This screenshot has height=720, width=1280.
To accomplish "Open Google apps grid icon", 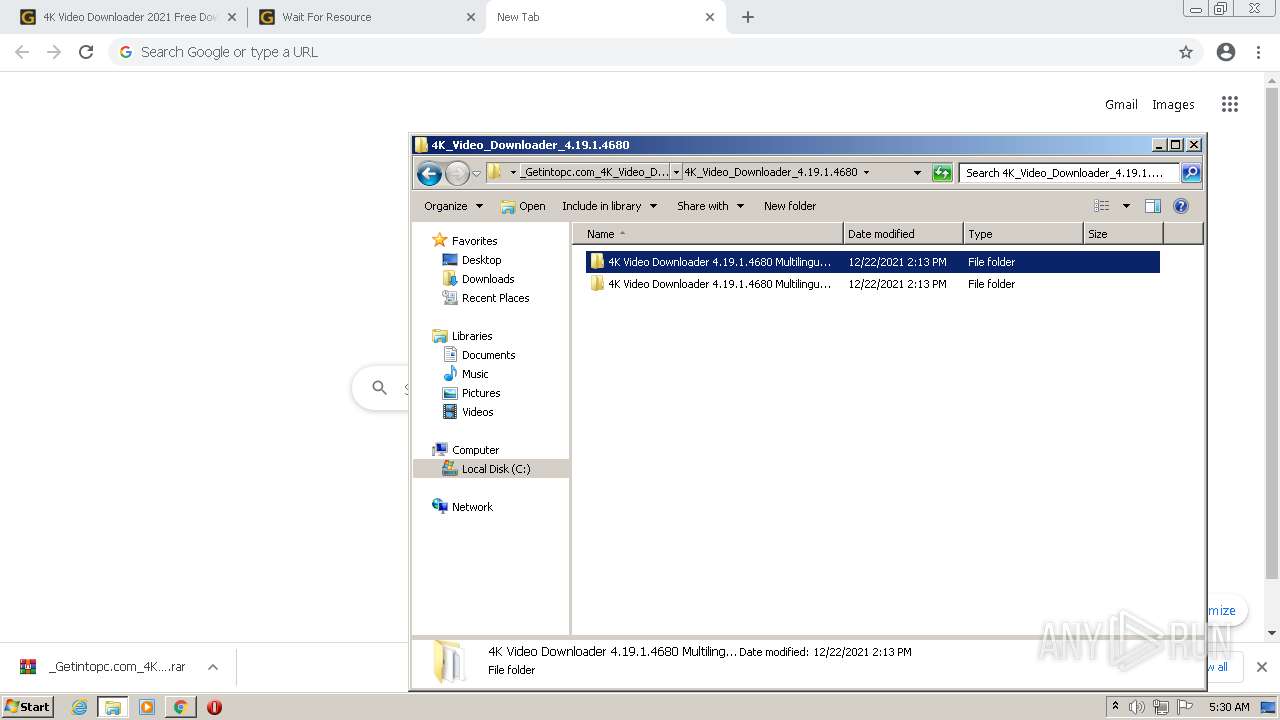I will (1230, 104).
